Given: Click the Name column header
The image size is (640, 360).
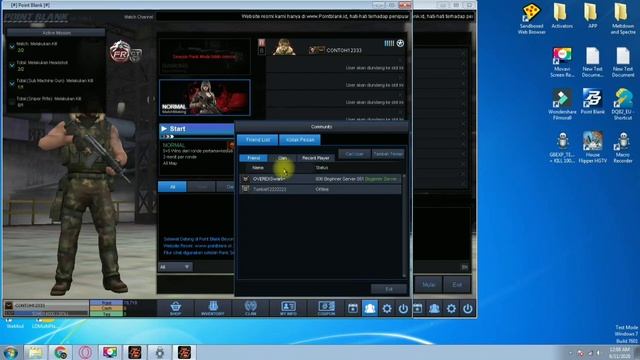Looking at the screenshot, I should 258,168.
